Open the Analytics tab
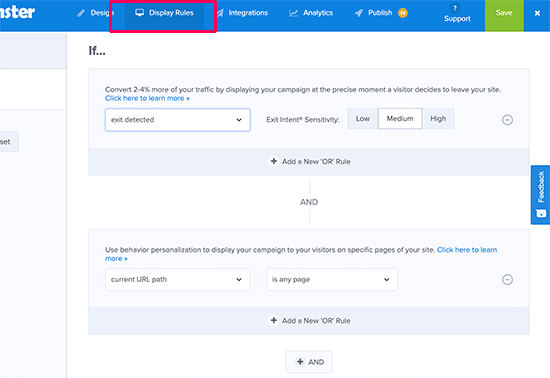 (x=311, y=13)
